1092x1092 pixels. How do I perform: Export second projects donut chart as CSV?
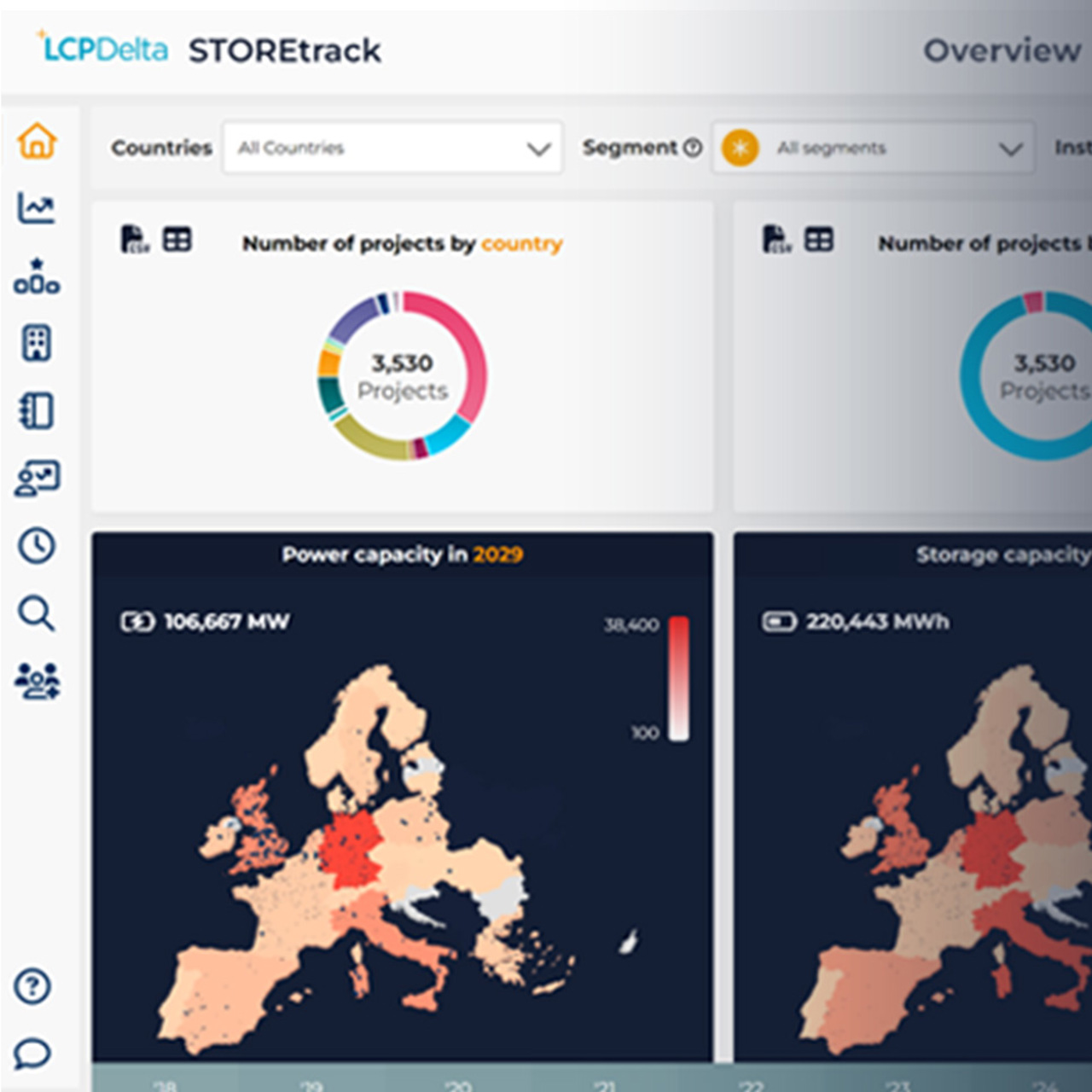click(x=775, y=240)
